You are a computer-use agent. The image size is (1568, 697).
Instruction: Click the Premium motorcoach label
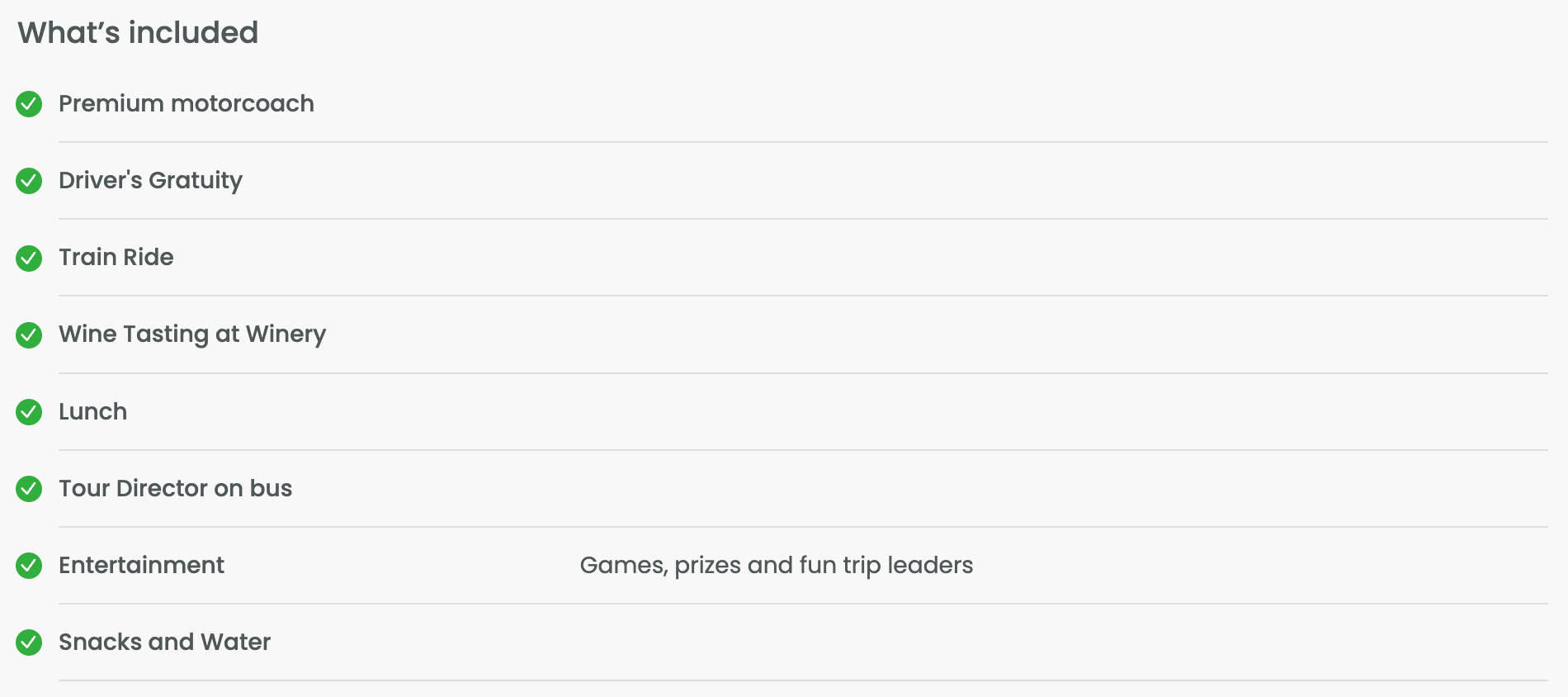tap(186, 104)
